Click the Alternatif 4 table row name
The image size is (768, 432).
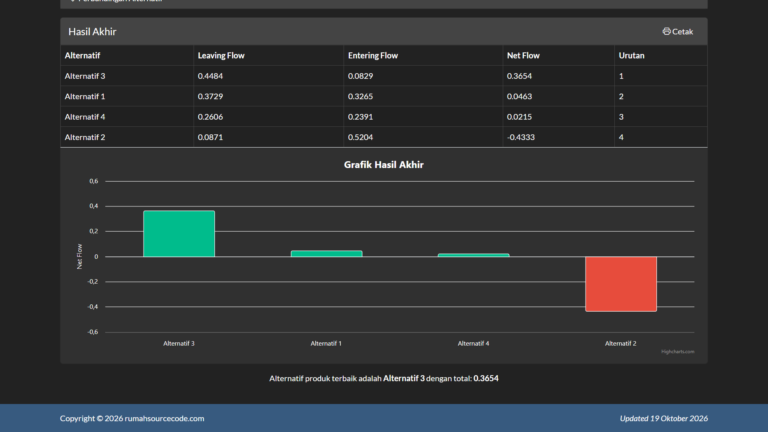[x=85, y=117]
